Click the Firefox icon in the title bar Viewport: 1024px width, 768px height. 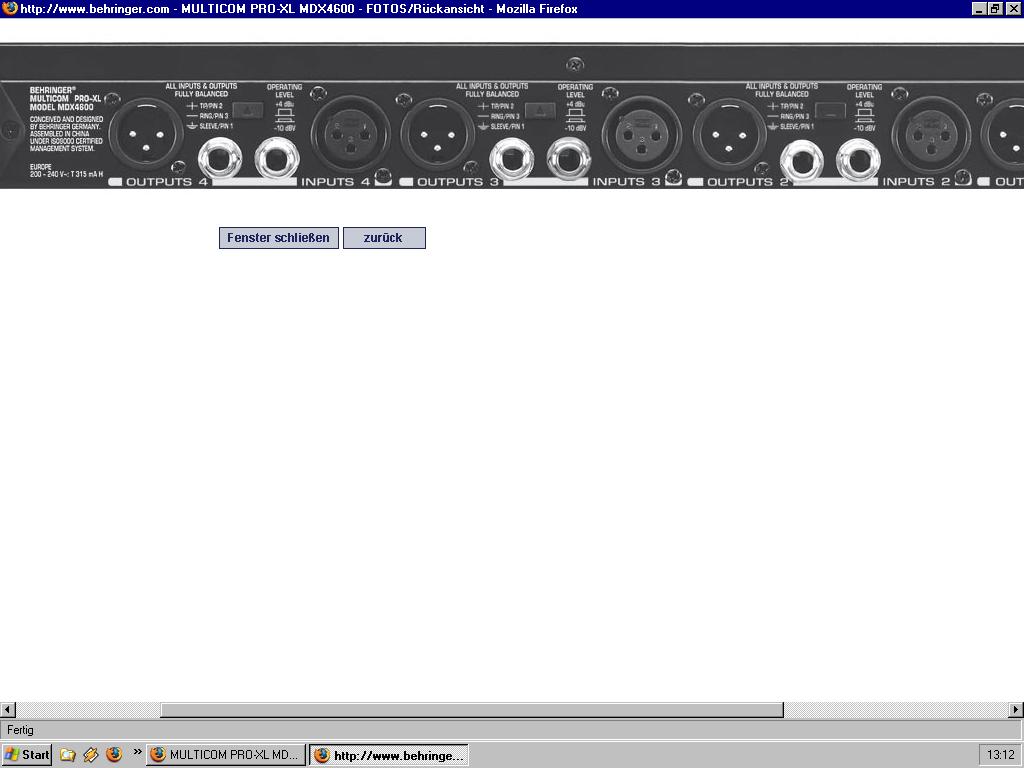point(10,8)
